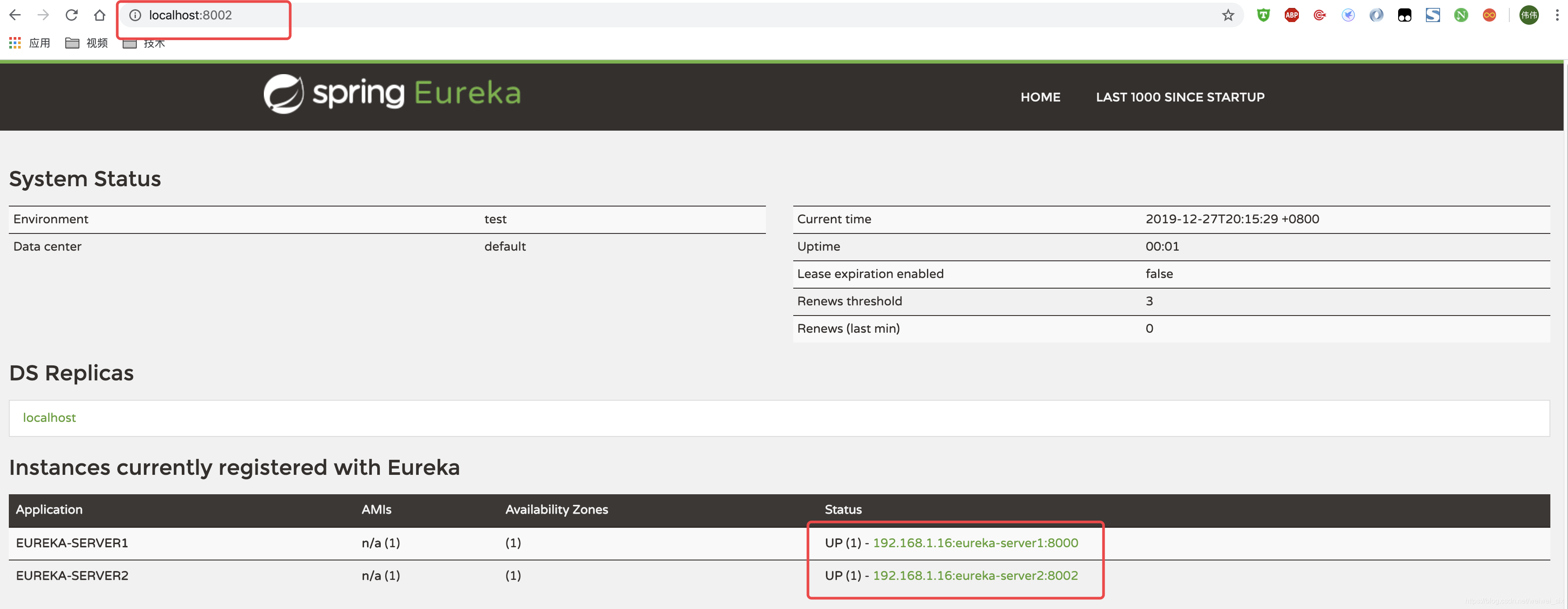The image size is (1568, 609).
Task: Click the Status column header
Action: 843,510
